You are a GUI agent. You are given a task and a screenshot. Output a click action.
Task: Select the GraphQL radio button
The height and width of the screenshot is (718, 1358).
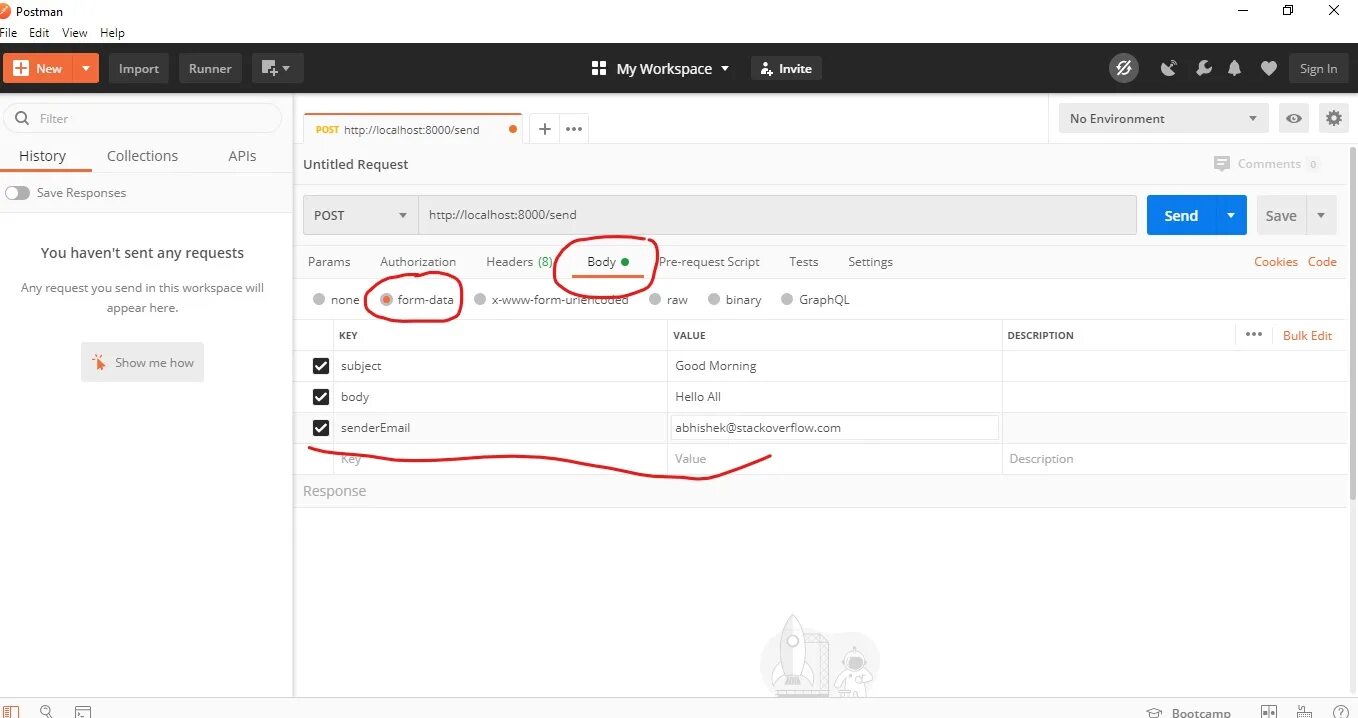click(787, 299)
